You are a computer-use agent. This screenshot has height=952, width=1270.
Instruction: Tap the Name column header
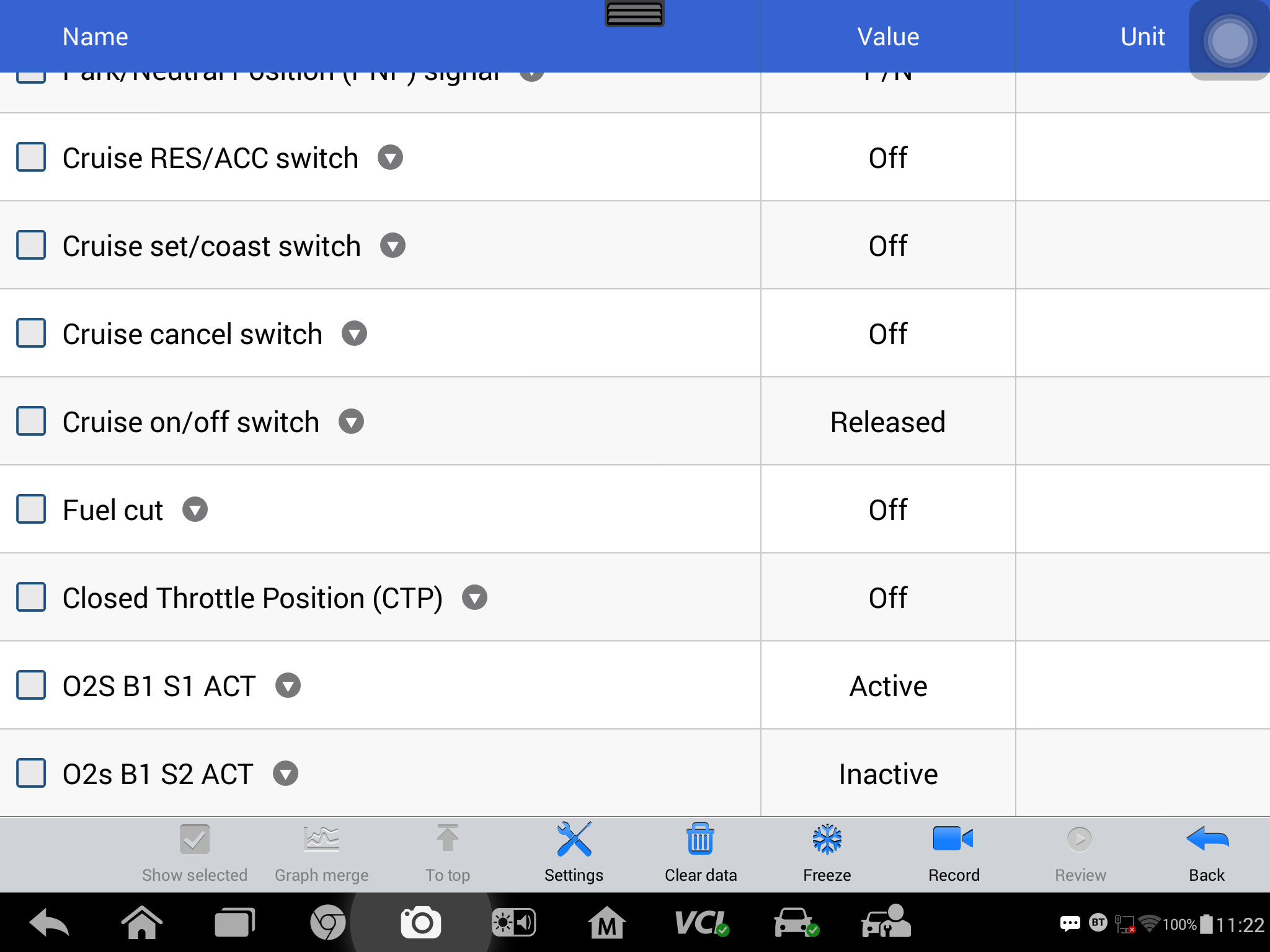[95, 37]
